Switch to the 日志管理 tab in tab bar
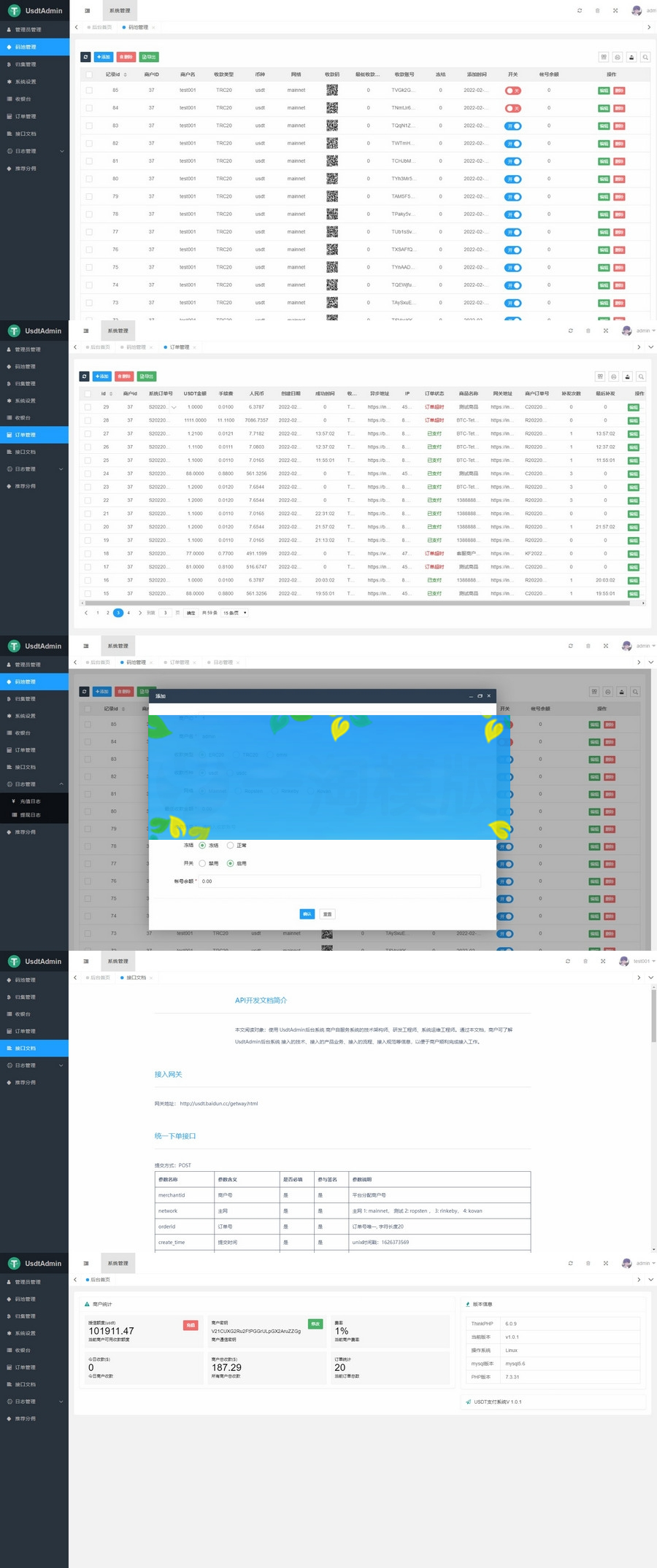657x1568 pixels. coord(223,663)
